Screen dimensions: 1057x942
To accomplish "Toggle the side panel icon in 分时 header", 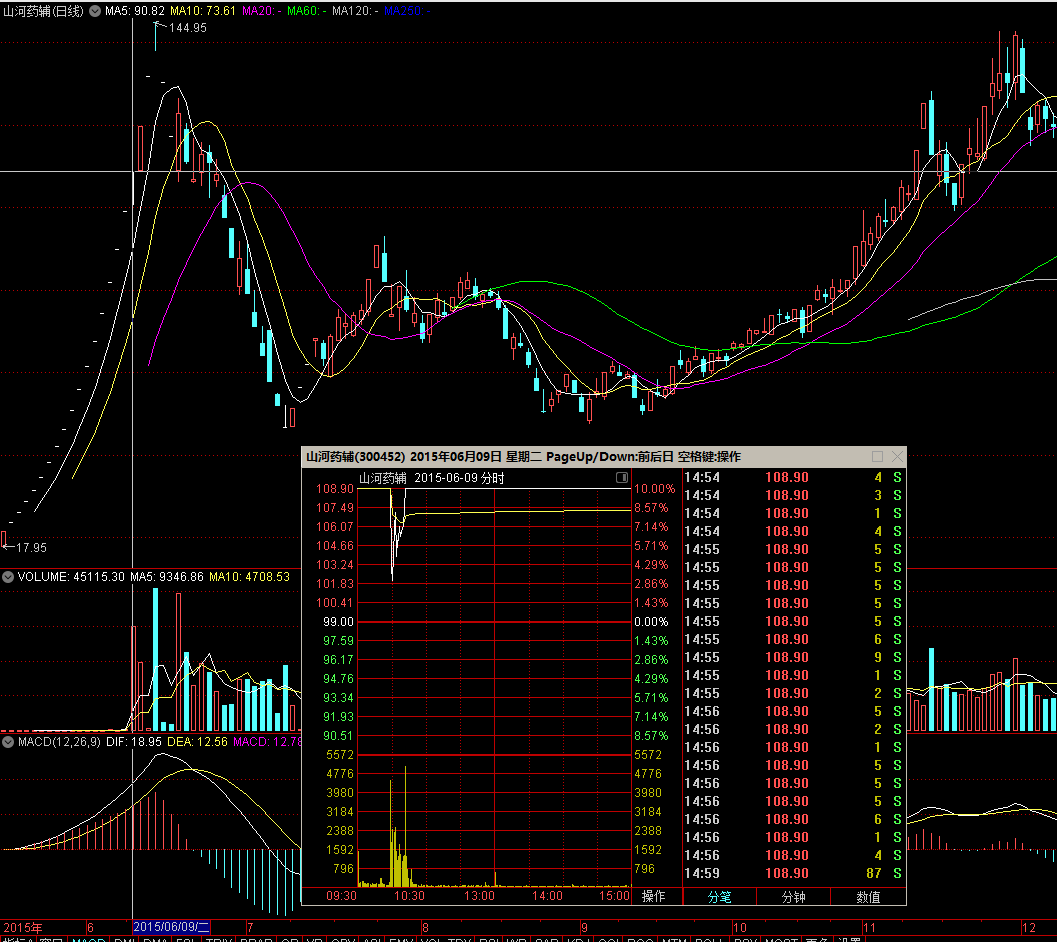I will point(621,479).
